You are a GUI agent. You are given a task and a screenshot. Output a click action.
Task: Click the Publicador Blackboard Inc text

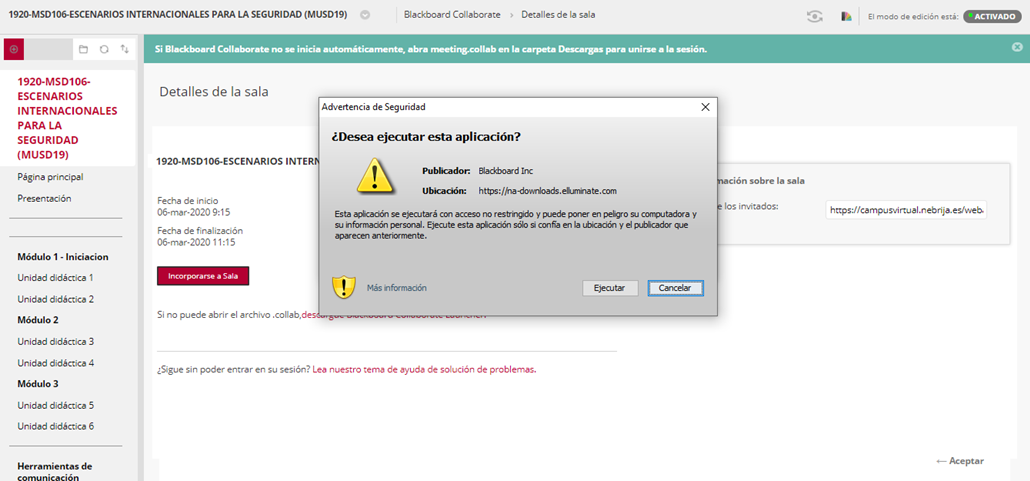pos(478,171)
